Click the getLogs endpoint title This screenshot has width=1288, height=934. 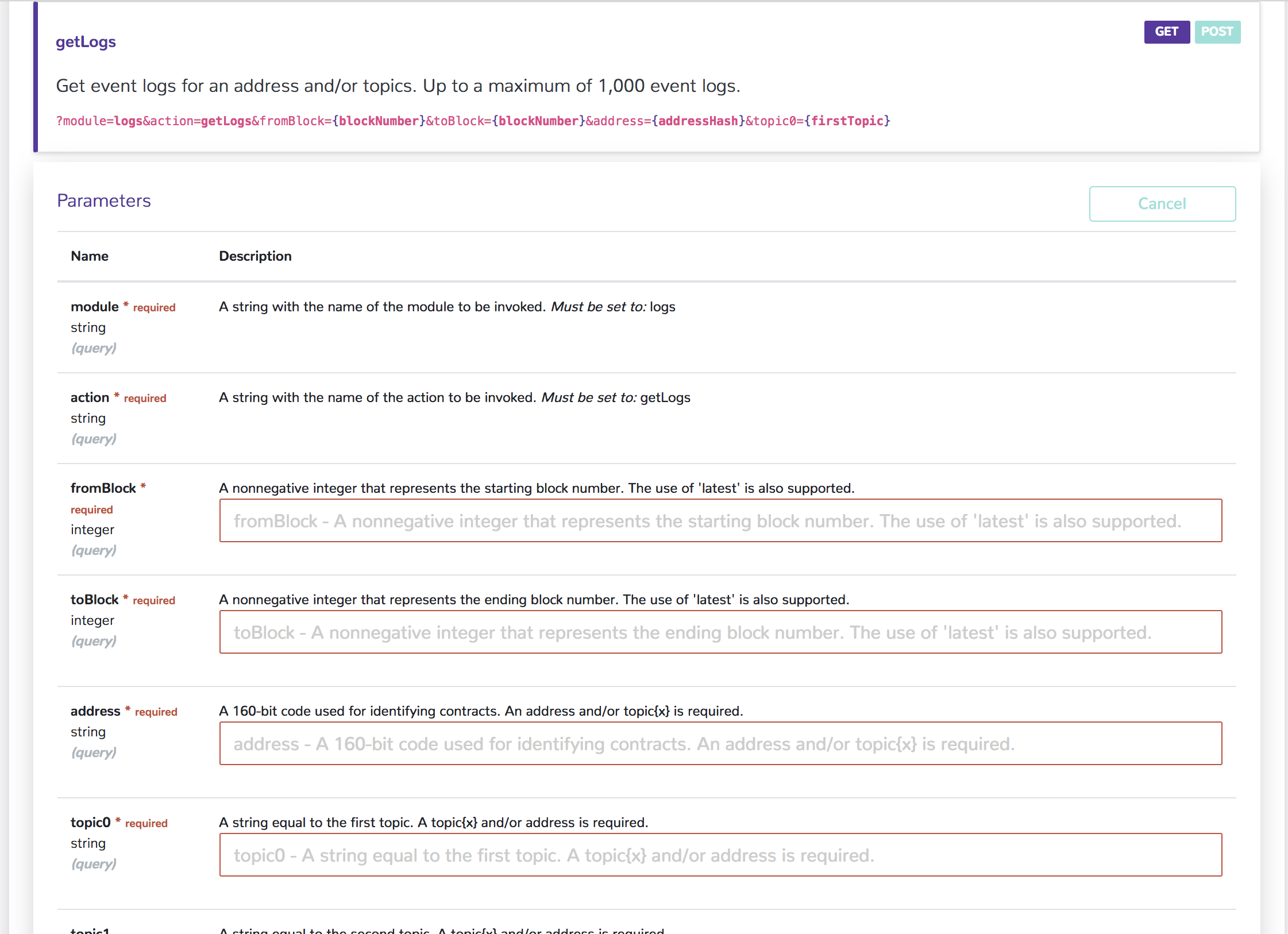86,42
